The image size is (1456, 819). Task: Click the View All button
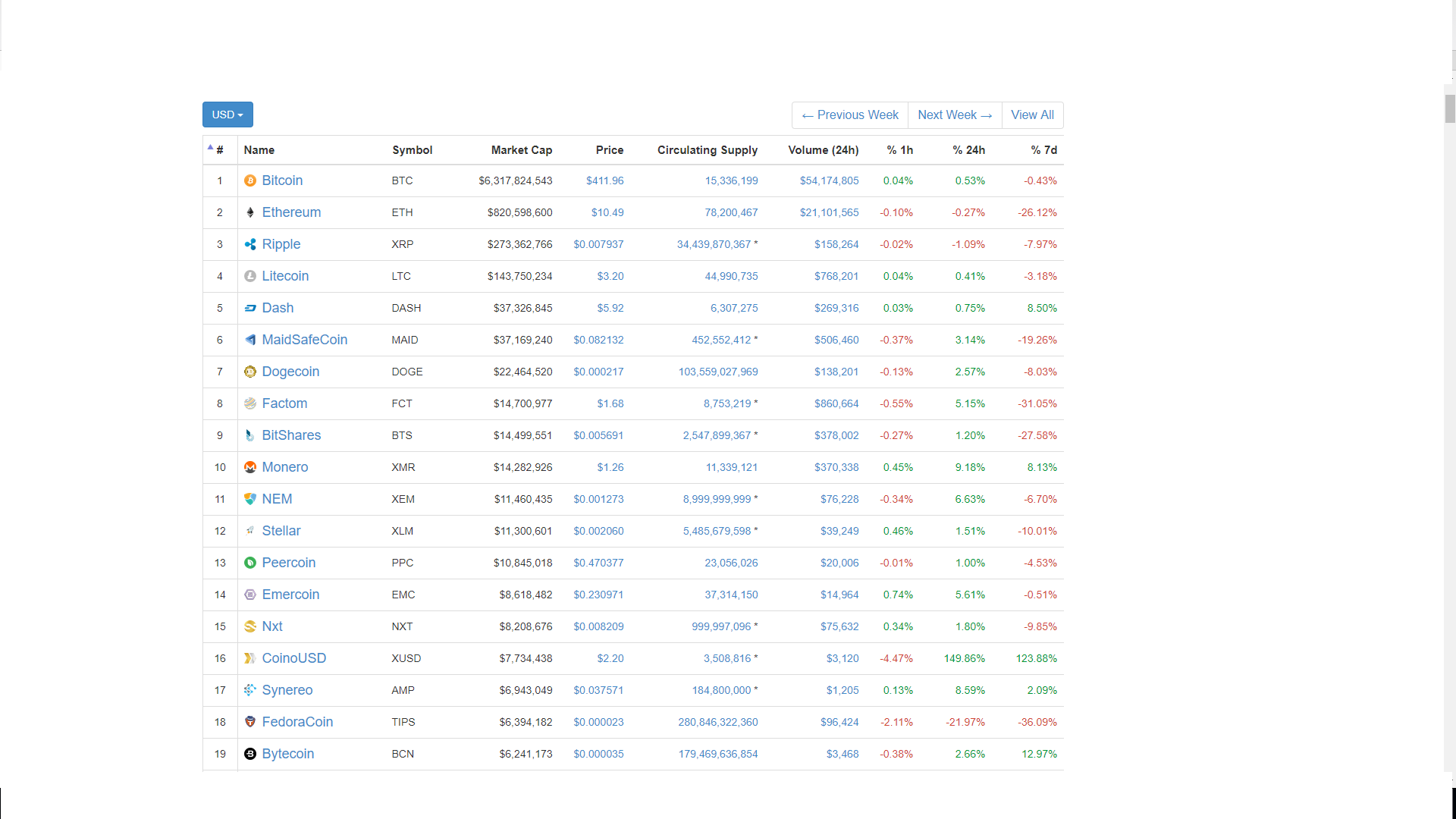[x=1032, y=115]
